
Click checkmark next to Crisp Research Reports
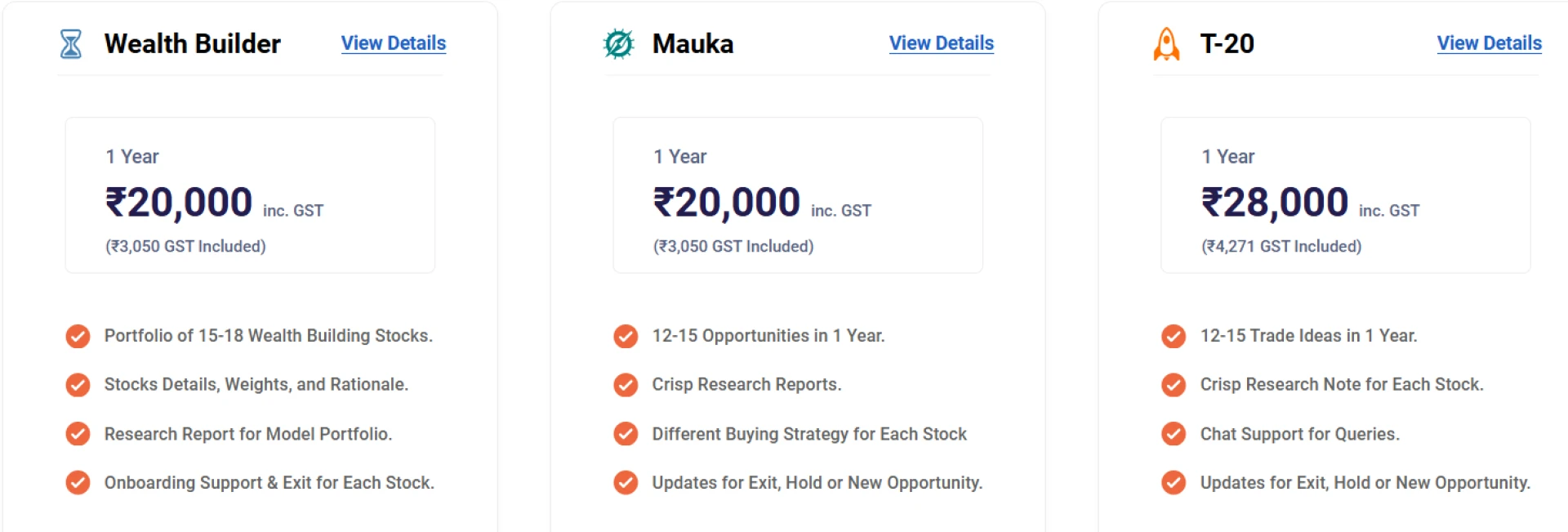(626, 385)
